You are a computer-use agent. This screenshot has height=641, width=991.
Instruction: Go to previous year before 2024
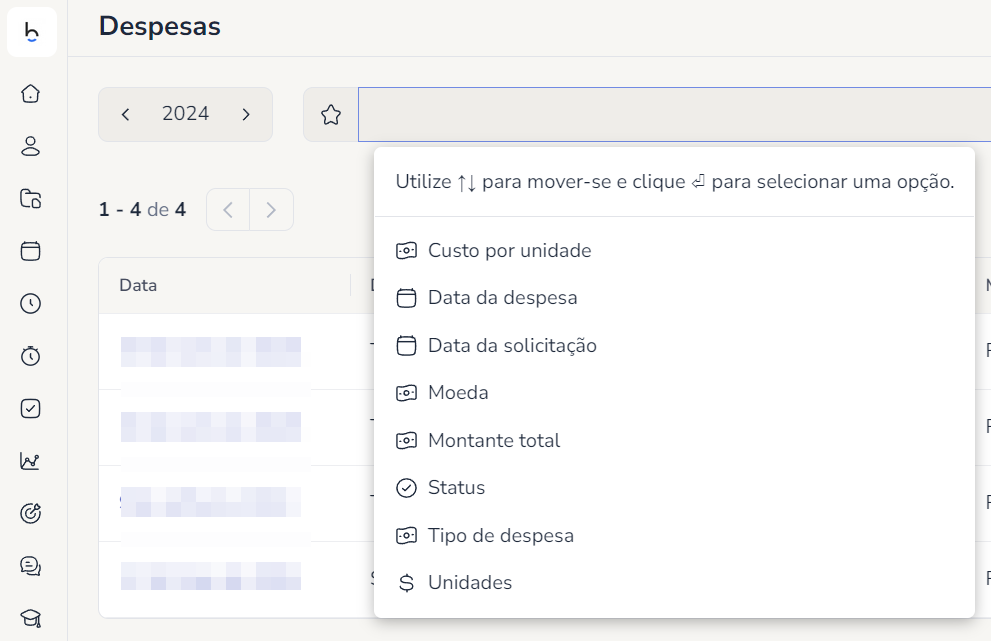point(125,115)
